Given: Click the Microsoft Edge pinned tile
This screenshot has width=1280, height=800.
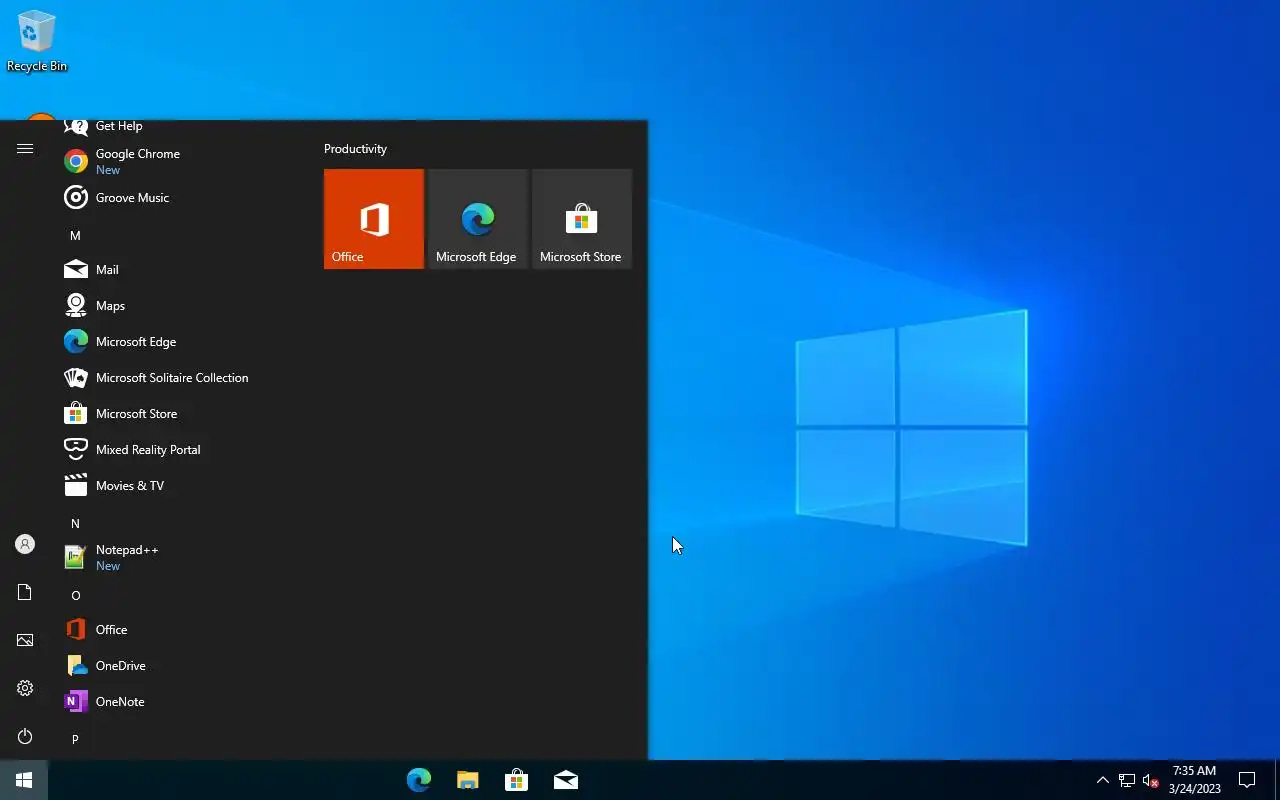Looking at the screenshot, I should [478, 219].
